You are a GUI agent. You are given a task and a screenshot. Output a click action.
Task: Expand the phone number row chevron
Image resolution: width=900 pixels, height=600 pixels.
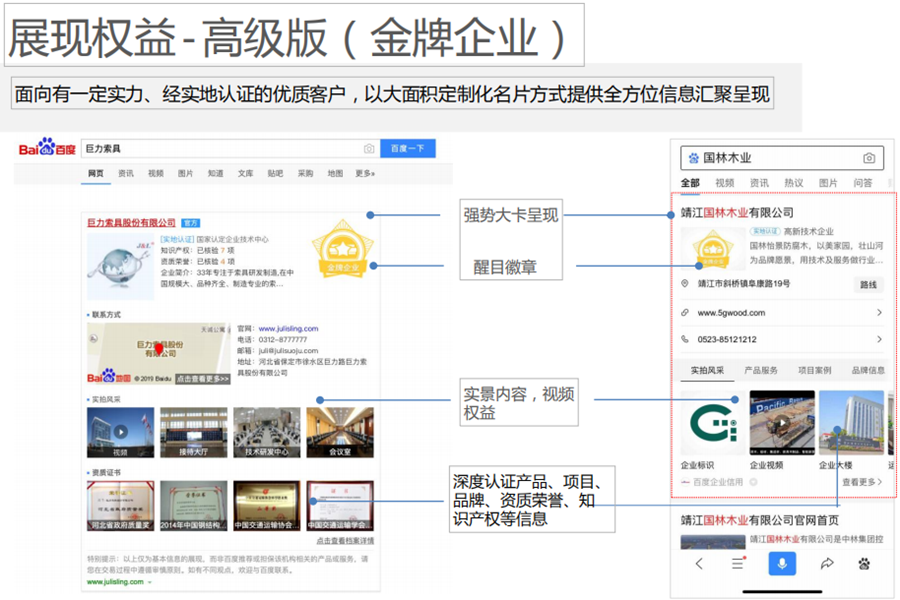coord(879,339)
